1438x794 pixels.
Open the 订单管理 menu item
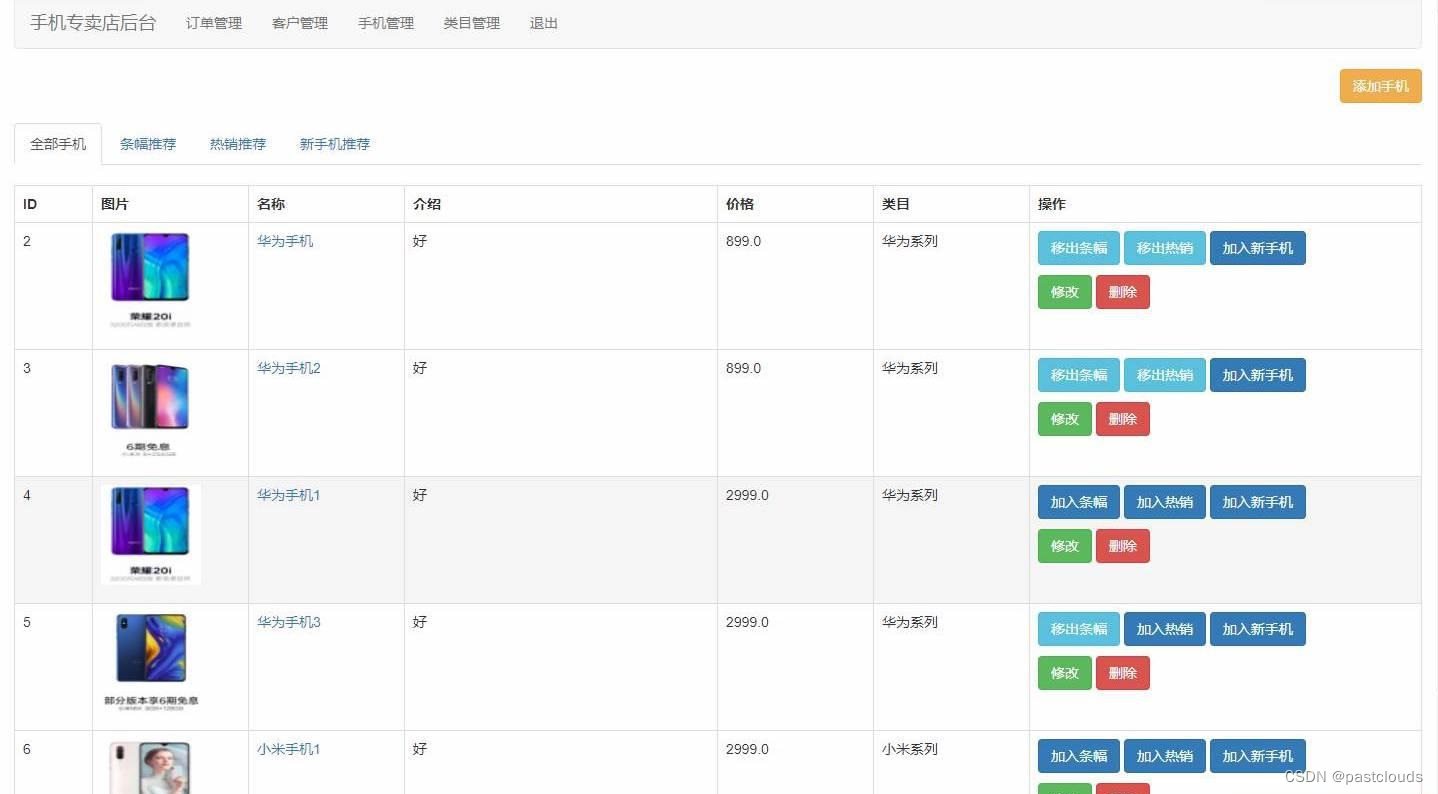pyautogui.click(x=213, y=23)
